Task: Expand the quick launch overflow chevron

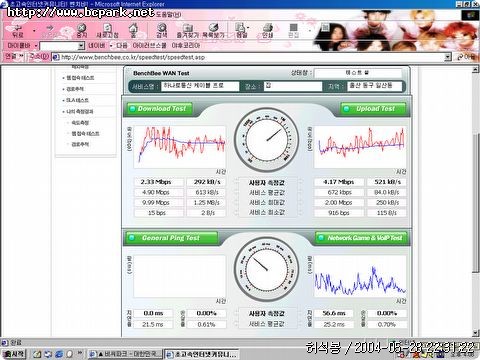Action: click(80, 353)
